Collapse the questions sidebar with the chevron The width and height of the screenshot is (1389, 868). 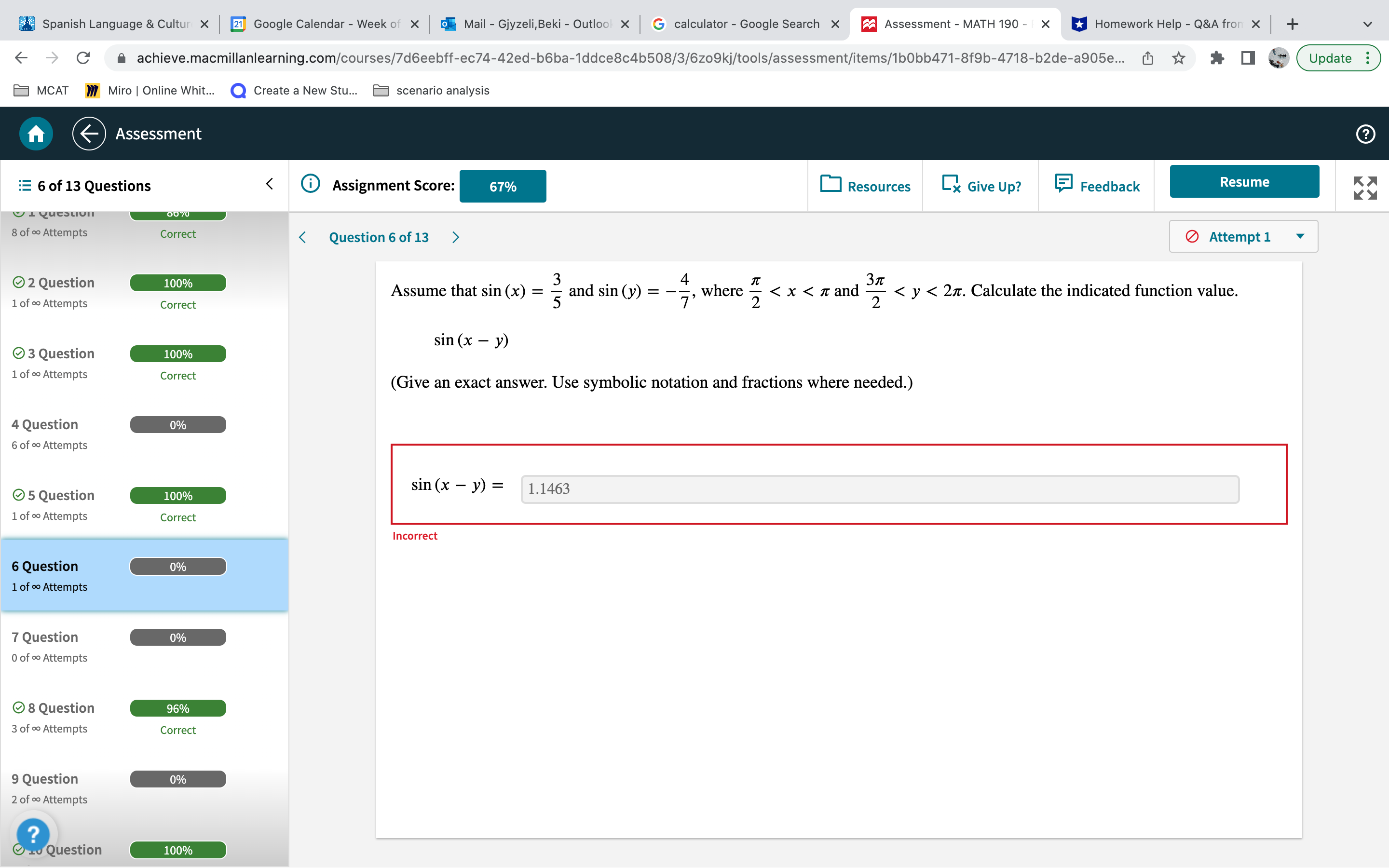click(269, 183)
